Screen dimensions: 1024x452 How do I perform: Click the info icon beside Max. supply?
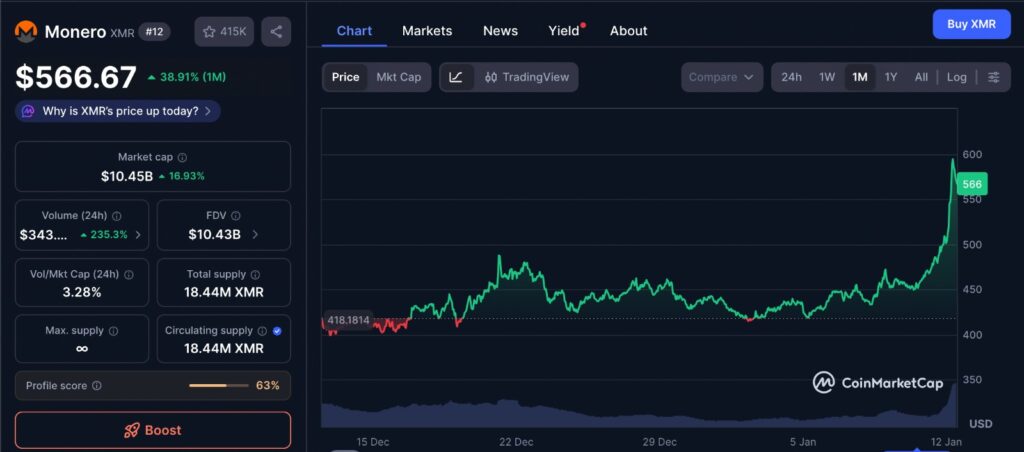click(x=114, y=331)
